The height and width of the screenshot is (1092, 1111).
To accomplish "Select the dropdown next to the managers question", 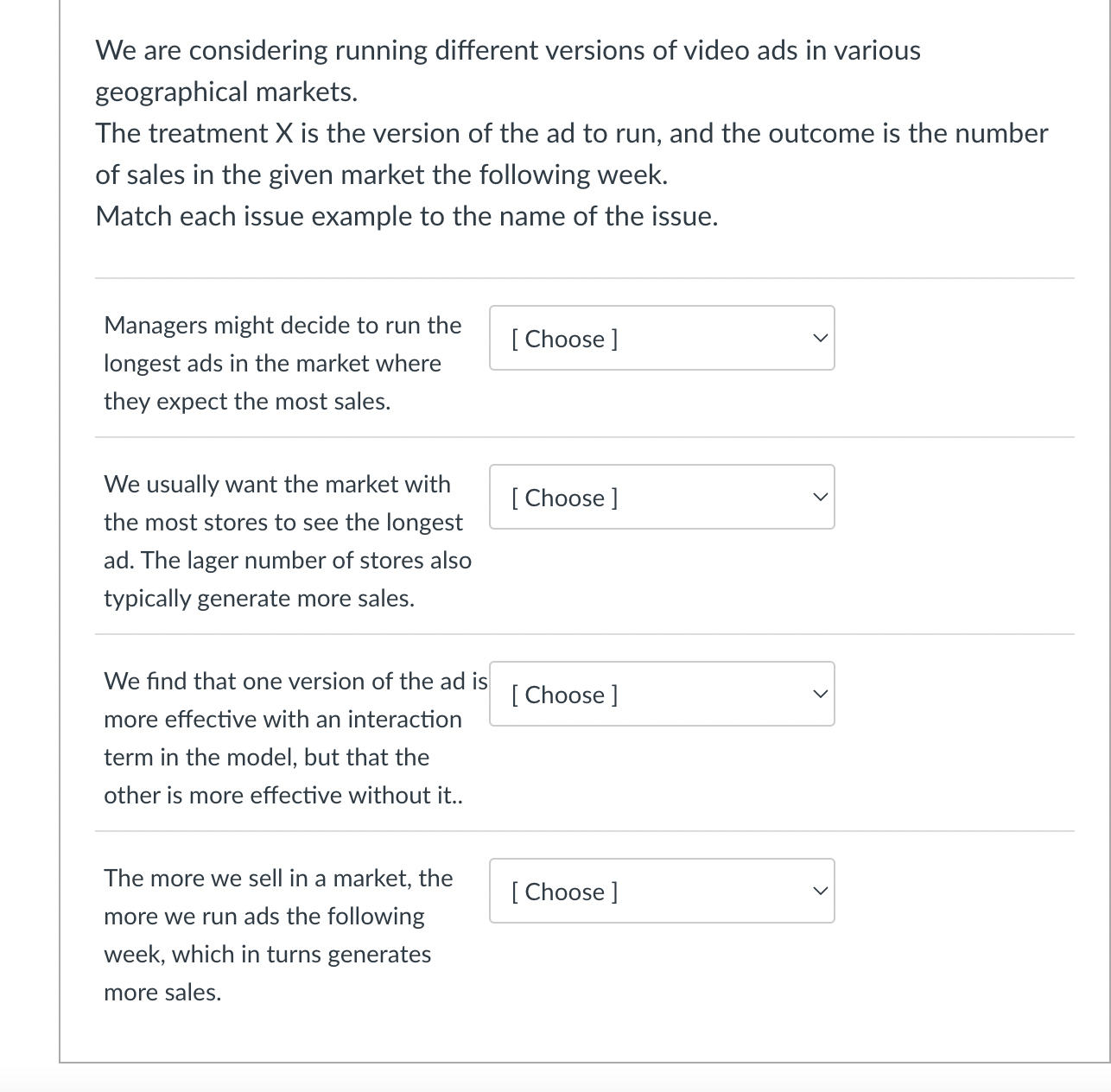I will (661, 338).
